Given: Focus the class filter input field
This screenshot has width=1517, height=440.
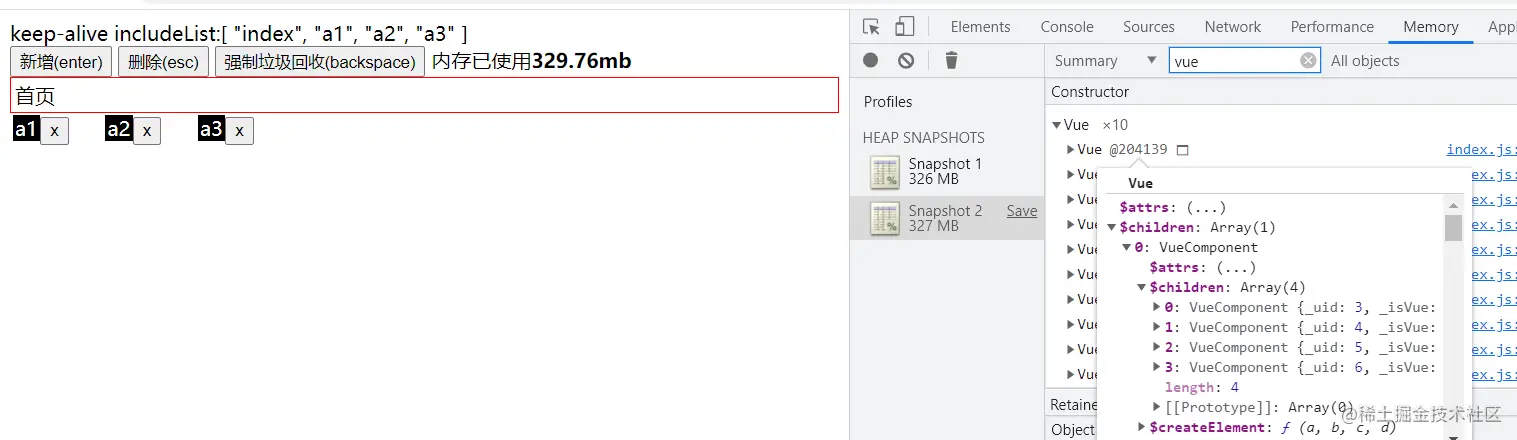Looking at the screenshot, I should [1236, 61].
